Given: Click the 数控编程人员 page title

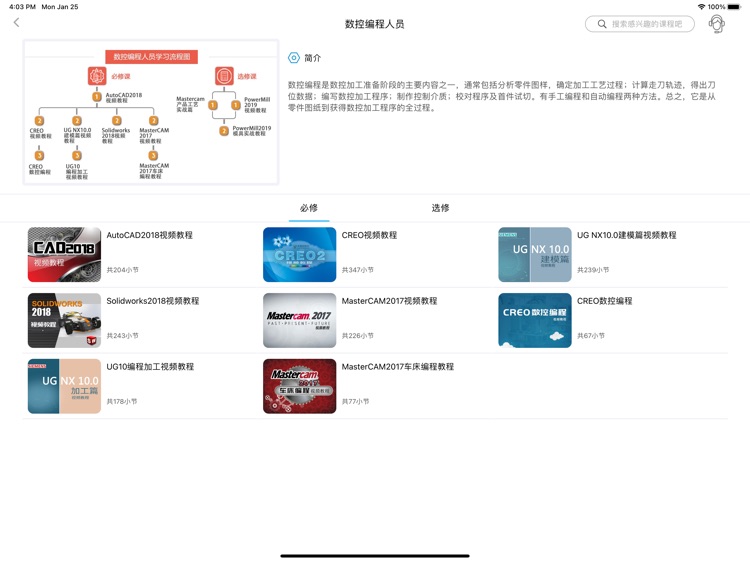Looking at the screenshot, I should click(375, 24).
